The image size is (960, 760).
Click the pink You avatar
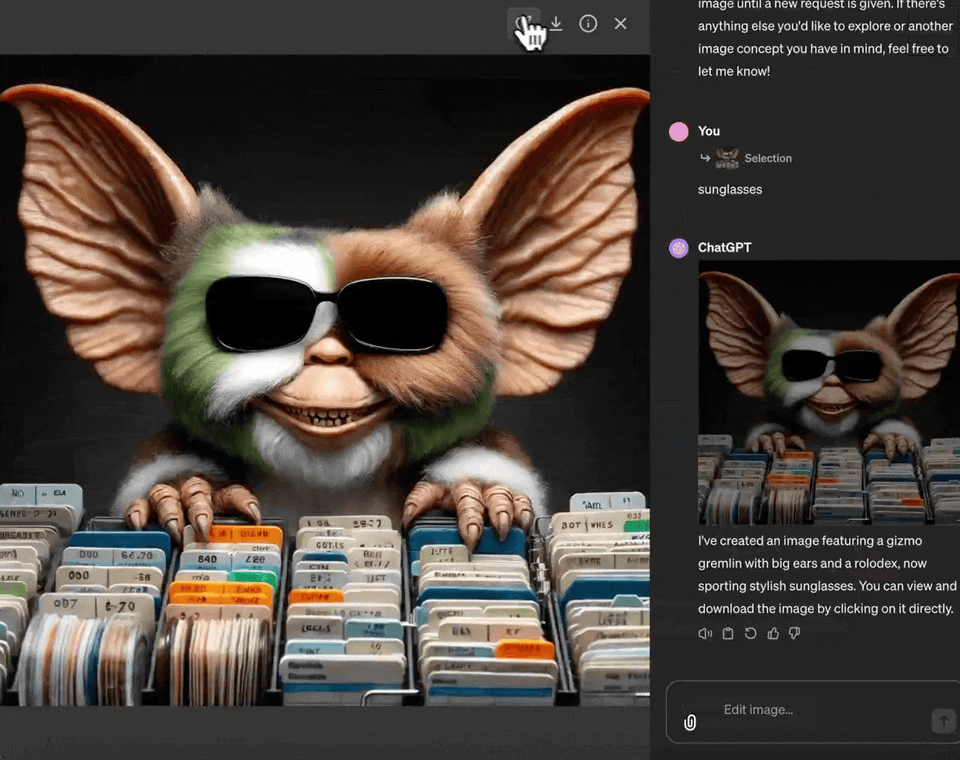point(678,132)
